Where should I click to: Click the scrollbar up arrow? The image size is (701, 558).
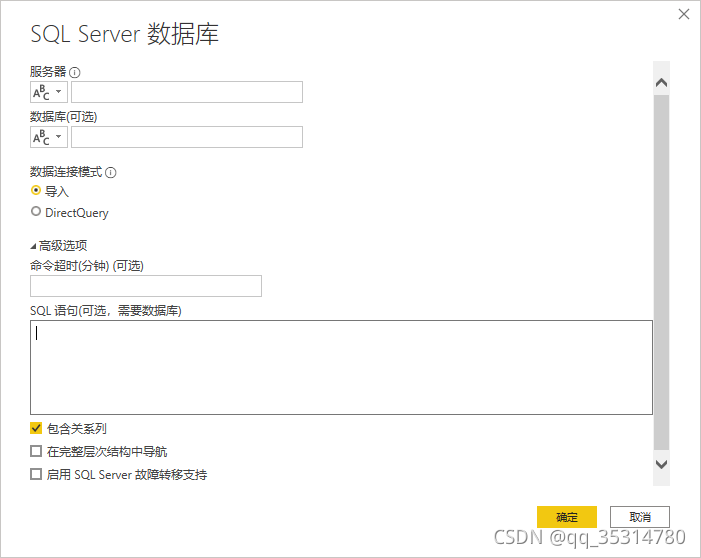click(x=661, y=83)
